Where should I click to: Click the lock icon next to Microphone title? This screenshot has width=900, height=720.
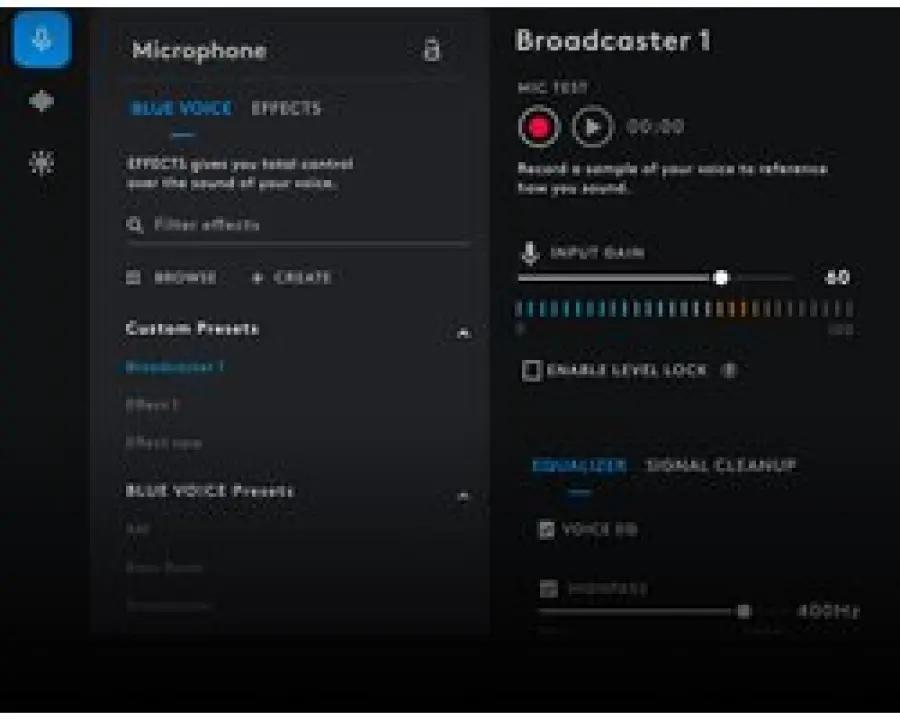[432, 49]
